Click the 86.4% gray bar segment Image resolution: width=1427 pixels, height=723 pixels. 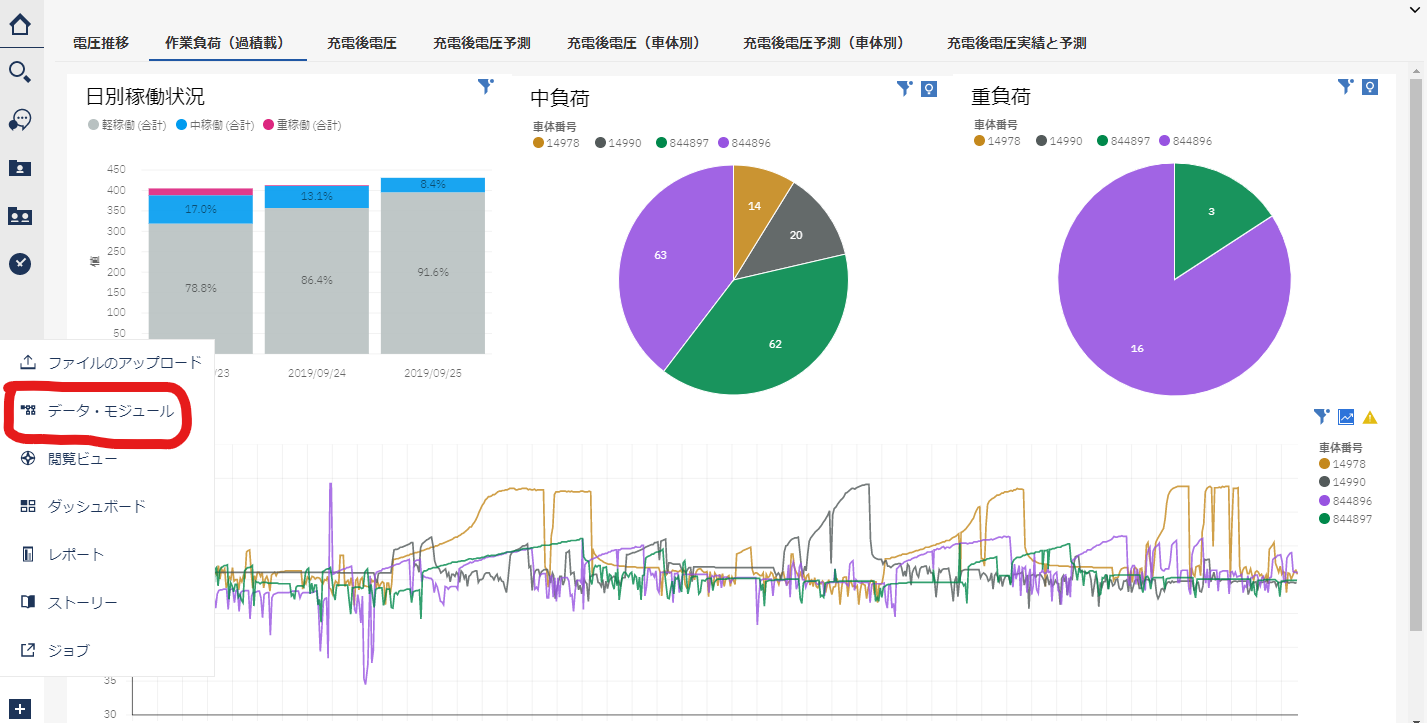pos(316,281)
